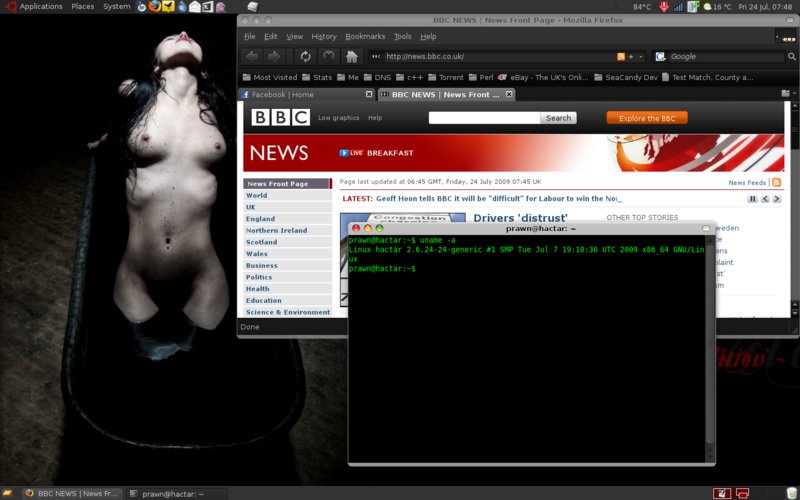Show previous headline in latest ticker
The image size is (800, 500).
(764, 199)
